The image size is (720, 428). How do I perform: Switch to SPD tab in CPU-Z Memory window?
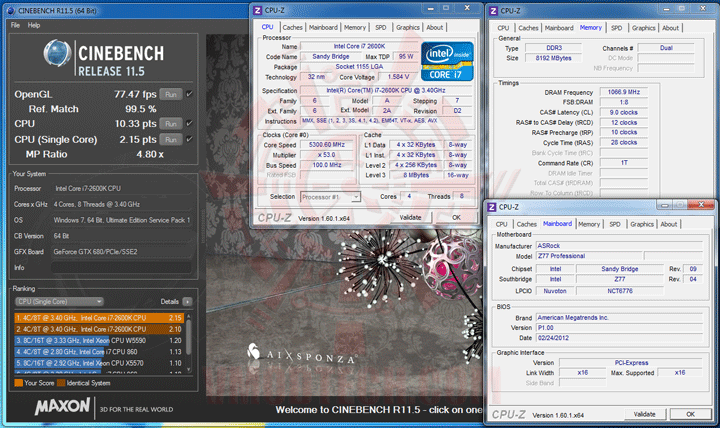tap(617, 28)
